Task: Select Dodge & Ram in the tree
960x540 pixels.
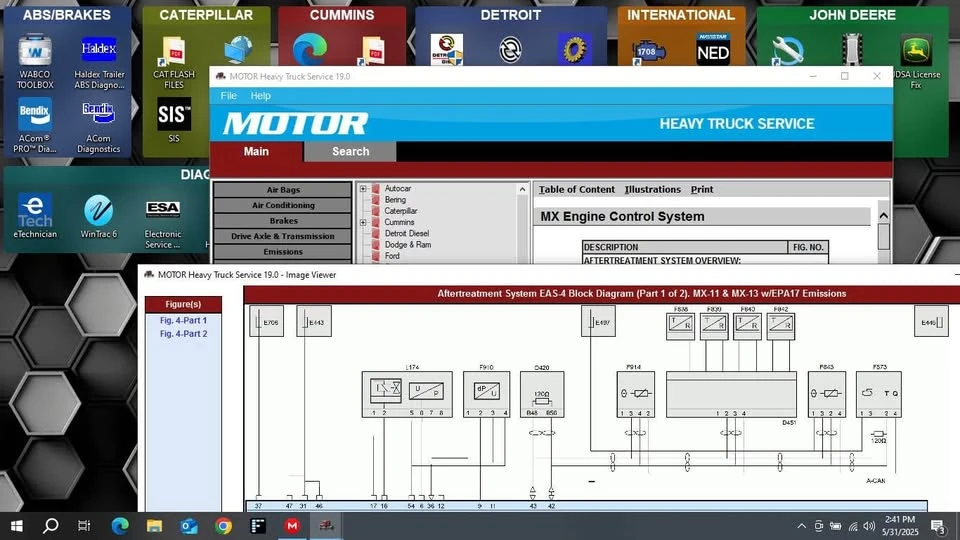Action: pos(408,244)
